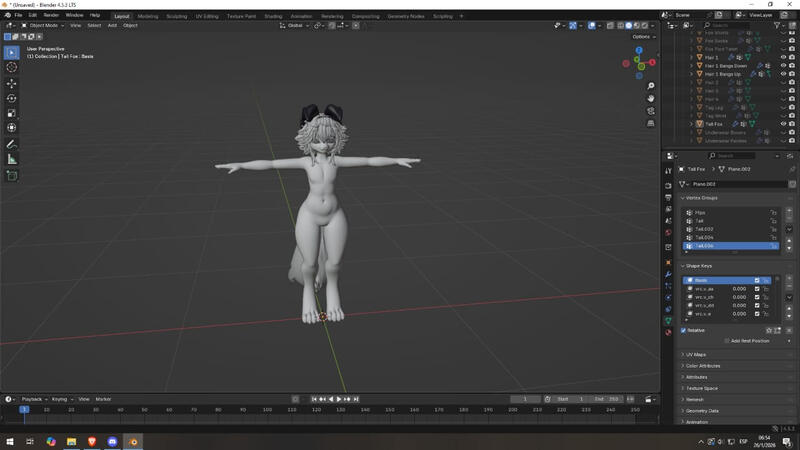
Task: Open the Particles properties tab
Action: pyautogui.click(x=668, y=286)
